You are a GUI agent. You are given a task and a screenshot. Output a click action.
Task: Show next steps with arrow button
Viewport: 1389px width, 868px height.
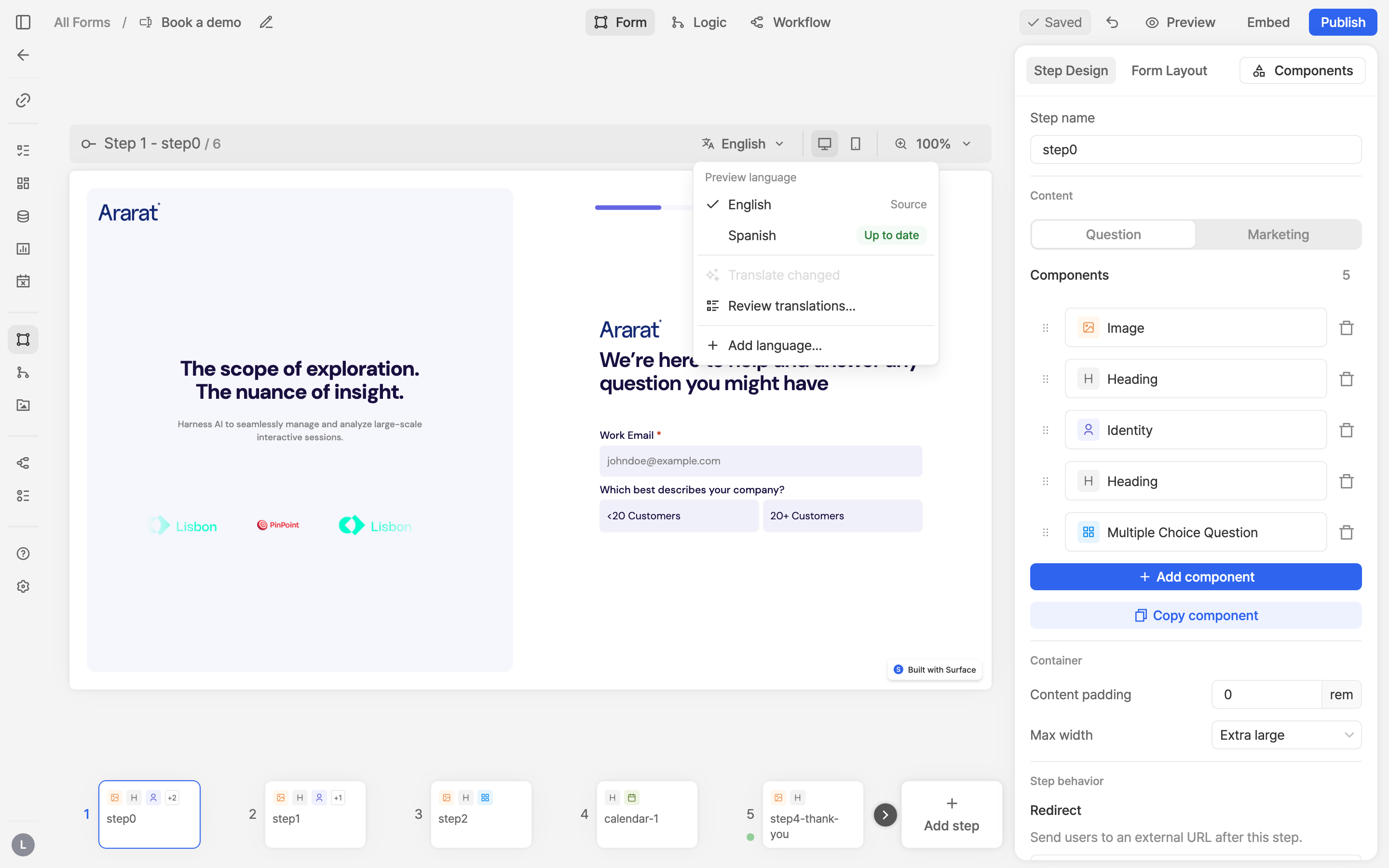[885, 814]
